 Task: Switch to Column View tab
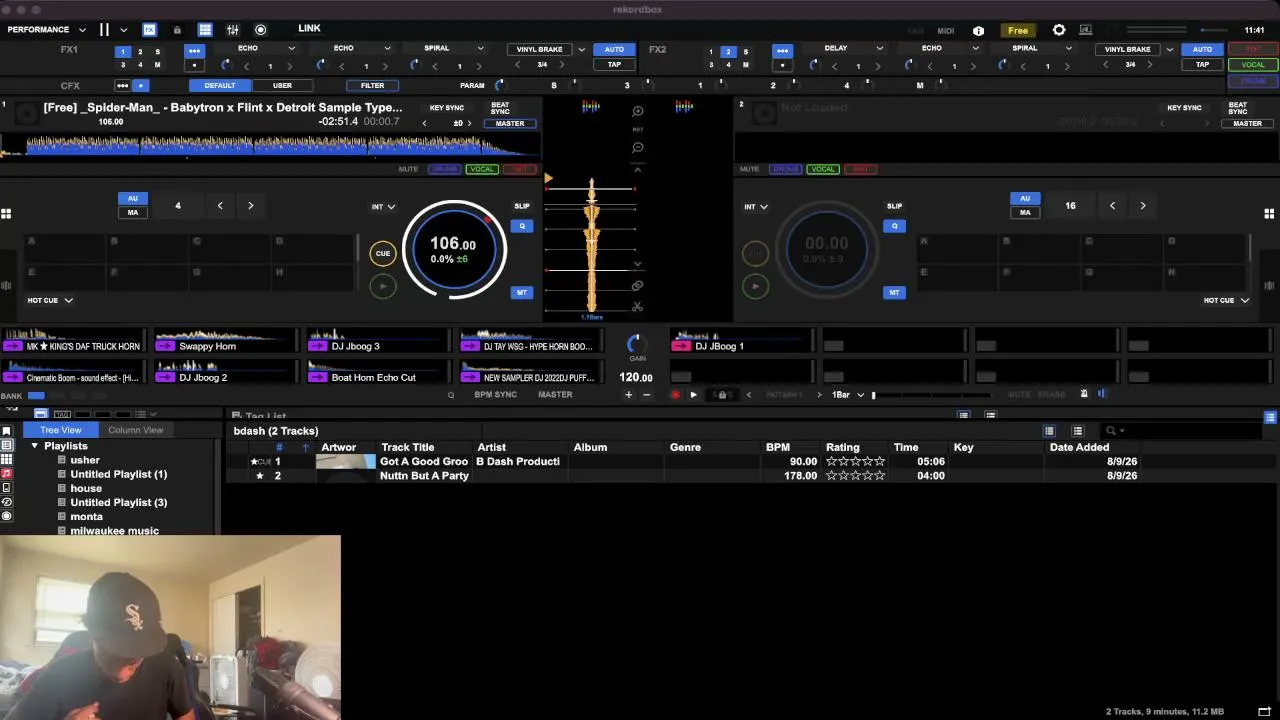click(x=136, y=430)
